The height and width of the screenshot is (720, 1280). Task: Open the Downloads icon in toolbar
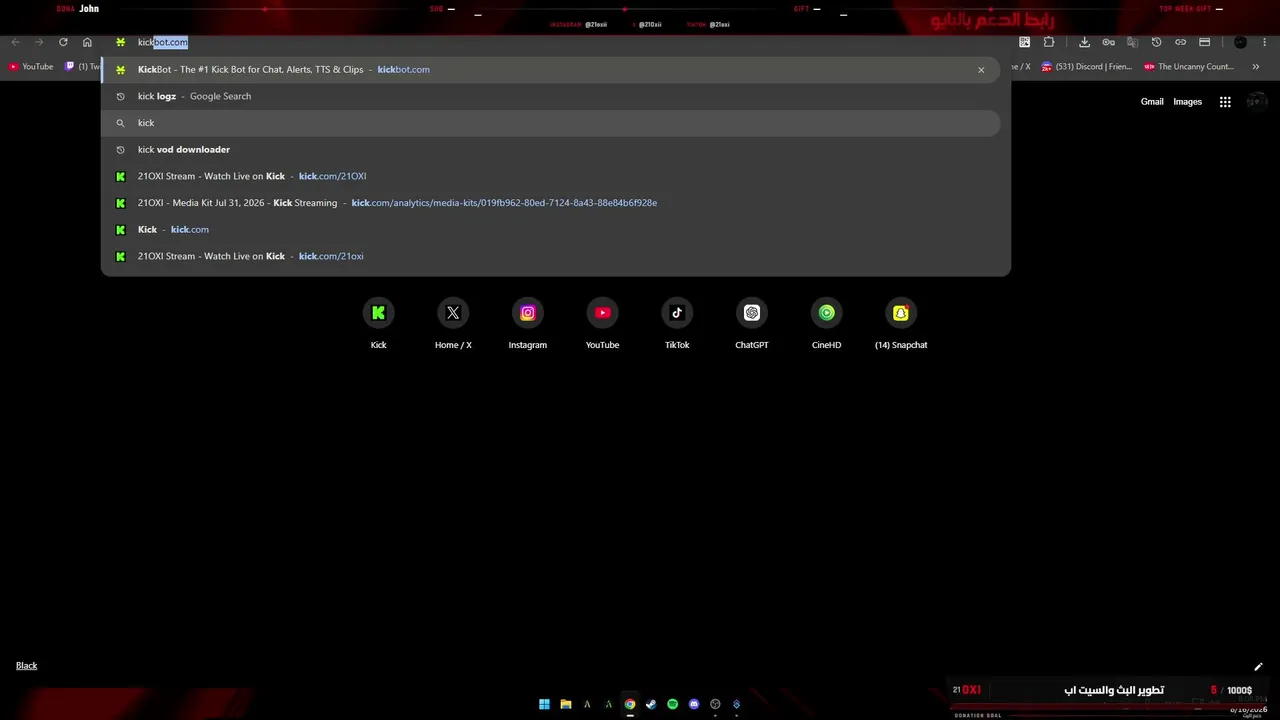(x=1084, y=42)
